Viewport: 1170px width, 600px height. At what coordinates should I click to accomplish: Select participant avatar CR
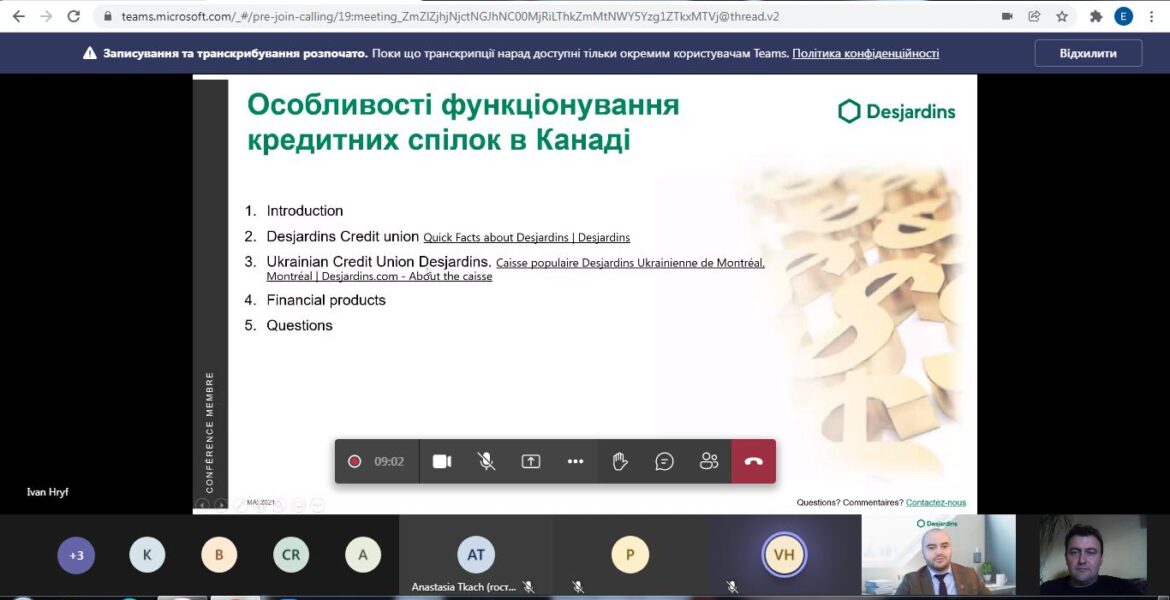click(x=291, y=555)
